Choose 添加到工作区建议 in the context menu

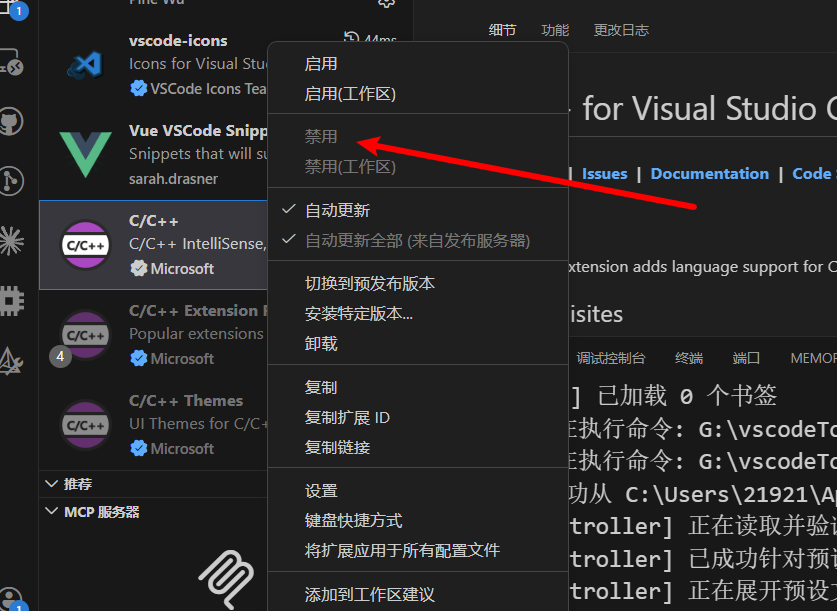[417, 594]
